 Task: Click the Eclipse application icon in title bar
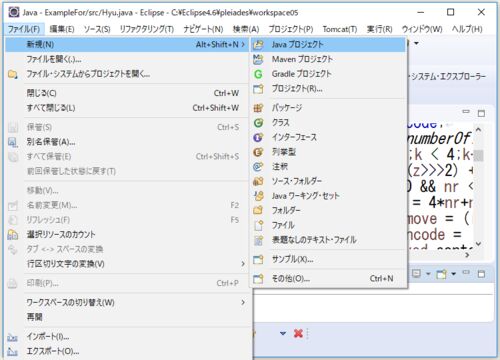14,12
